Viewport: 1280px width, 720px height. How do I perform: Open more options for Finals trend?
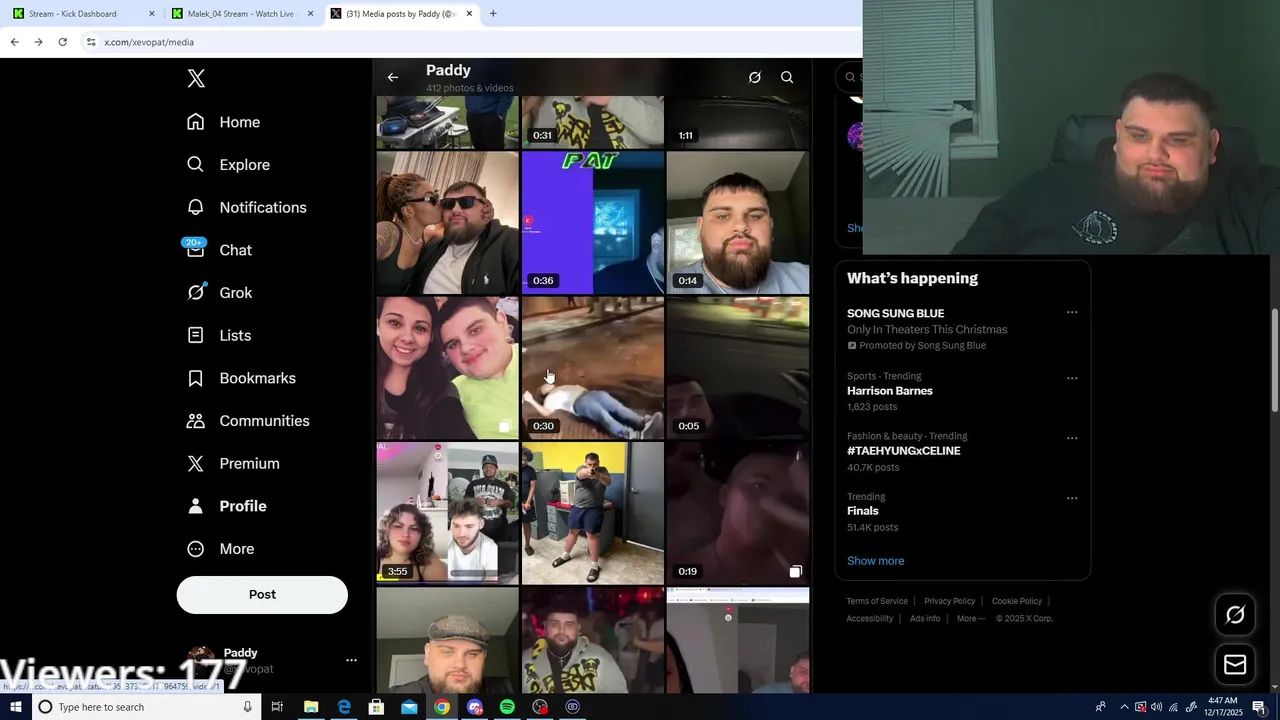point(1072,498)
